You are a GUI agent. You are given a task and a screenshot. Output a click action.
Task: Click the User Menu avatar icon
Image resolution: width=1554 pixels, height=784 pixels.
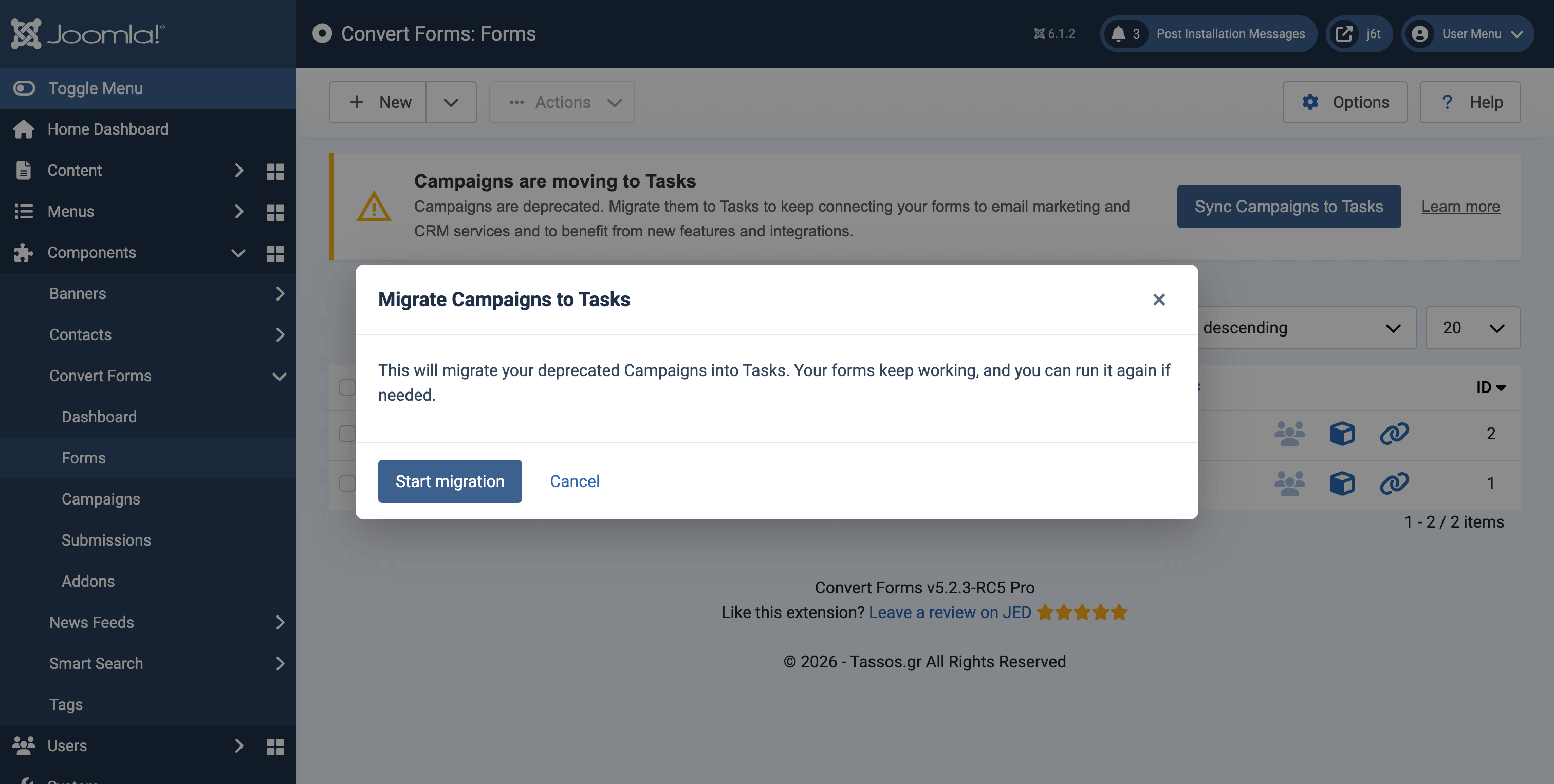[x=1419, y=34]
